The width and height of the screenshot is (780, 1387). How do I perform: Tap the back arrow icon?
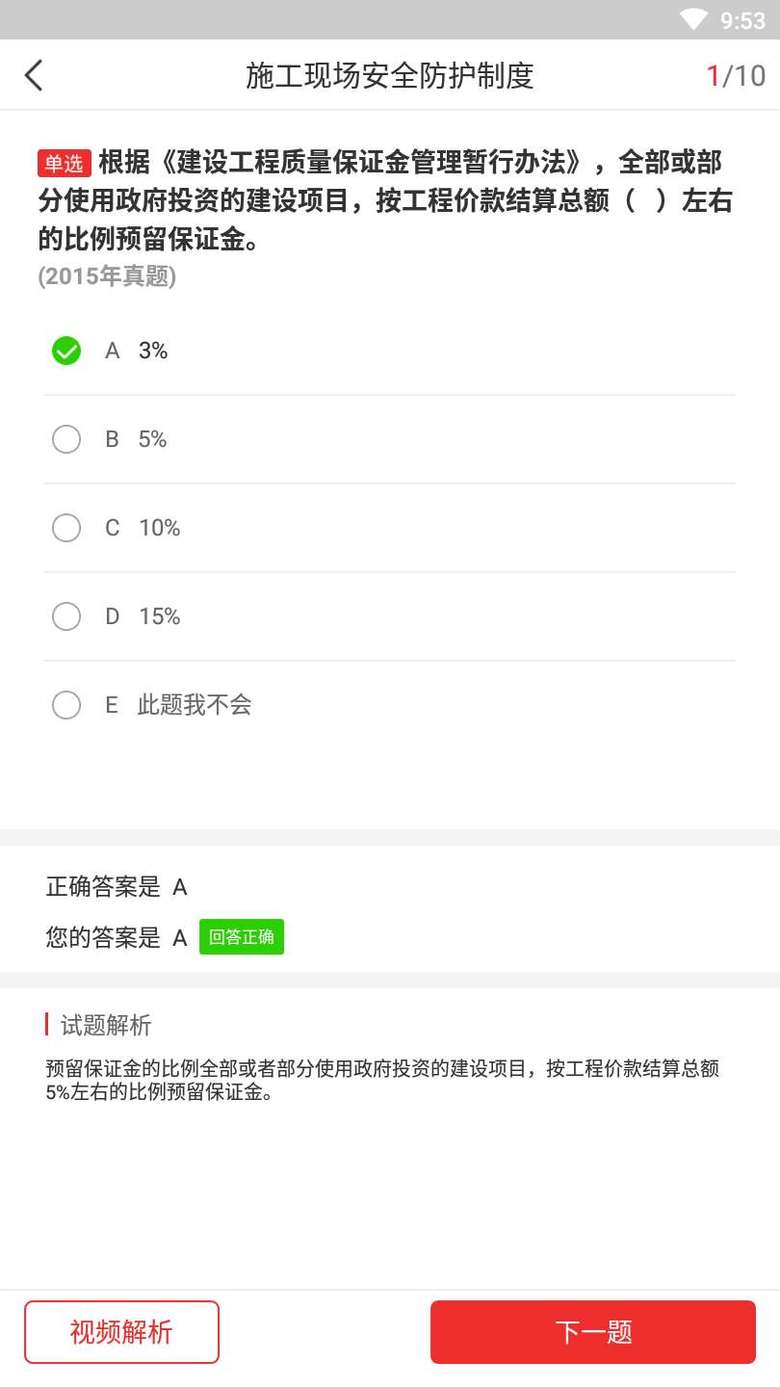(34, 75)
